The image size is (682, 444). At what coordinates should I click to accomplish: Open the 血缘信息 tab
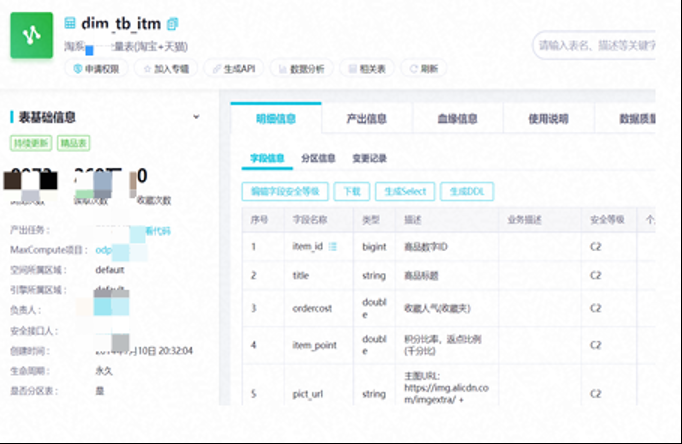coord(457,118)
